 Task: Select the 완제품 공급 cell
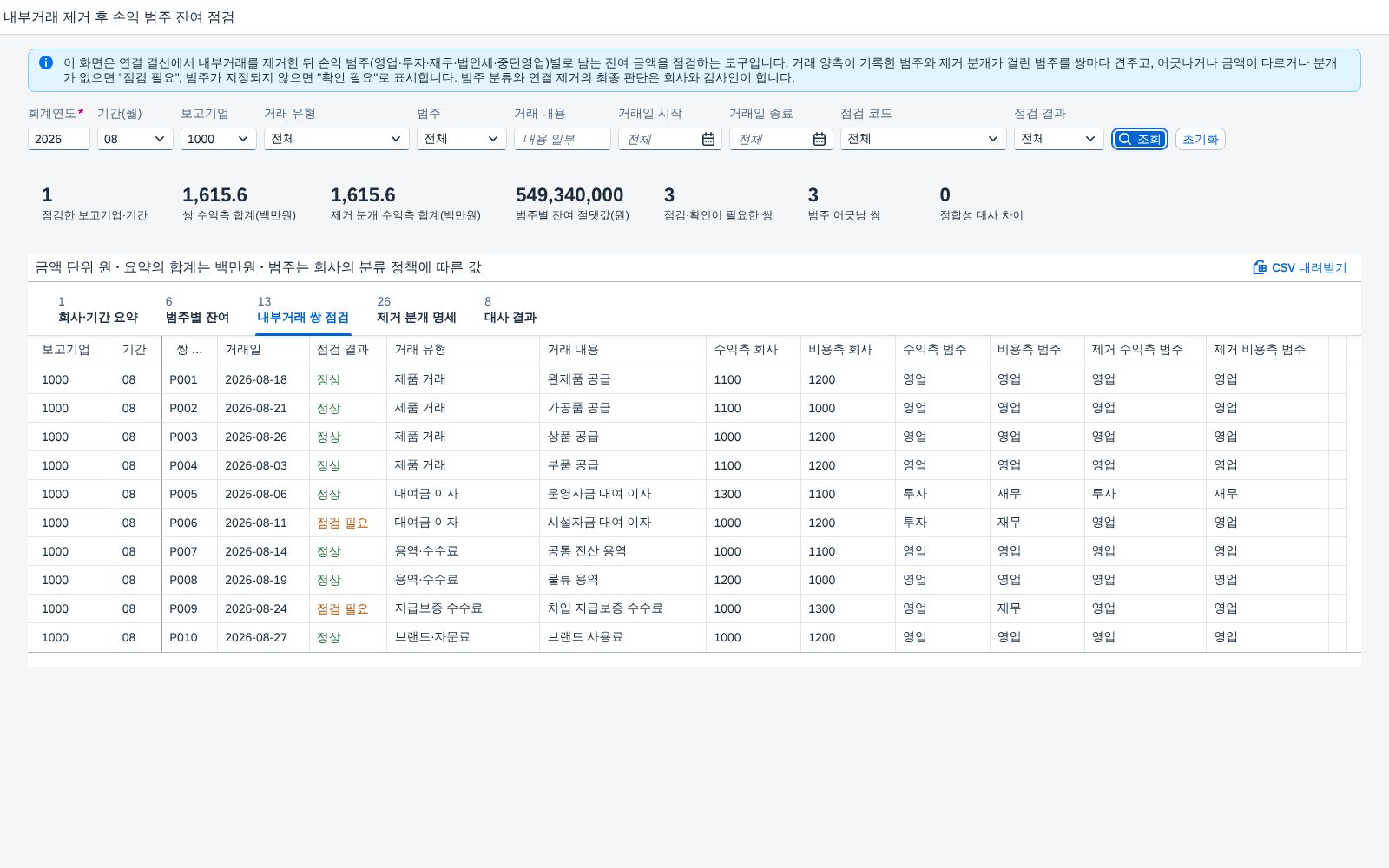(622, 379)
